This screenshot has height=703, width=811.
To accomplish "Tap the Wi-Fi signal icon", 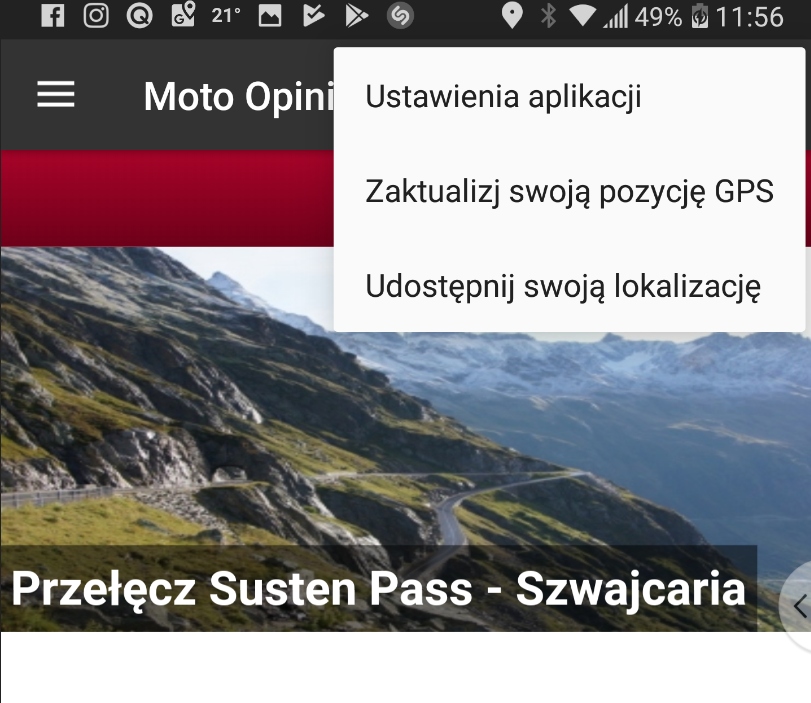I will coord(582,16).
